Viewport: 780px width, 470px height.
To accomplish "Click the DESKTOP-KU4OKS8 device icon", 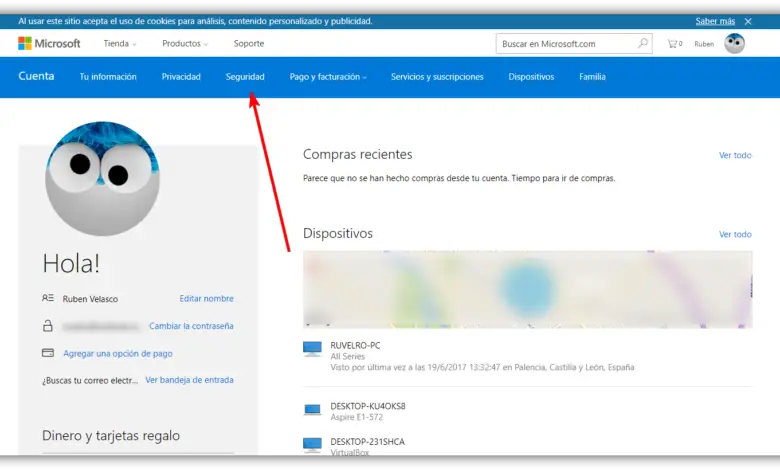I will 312,410.
